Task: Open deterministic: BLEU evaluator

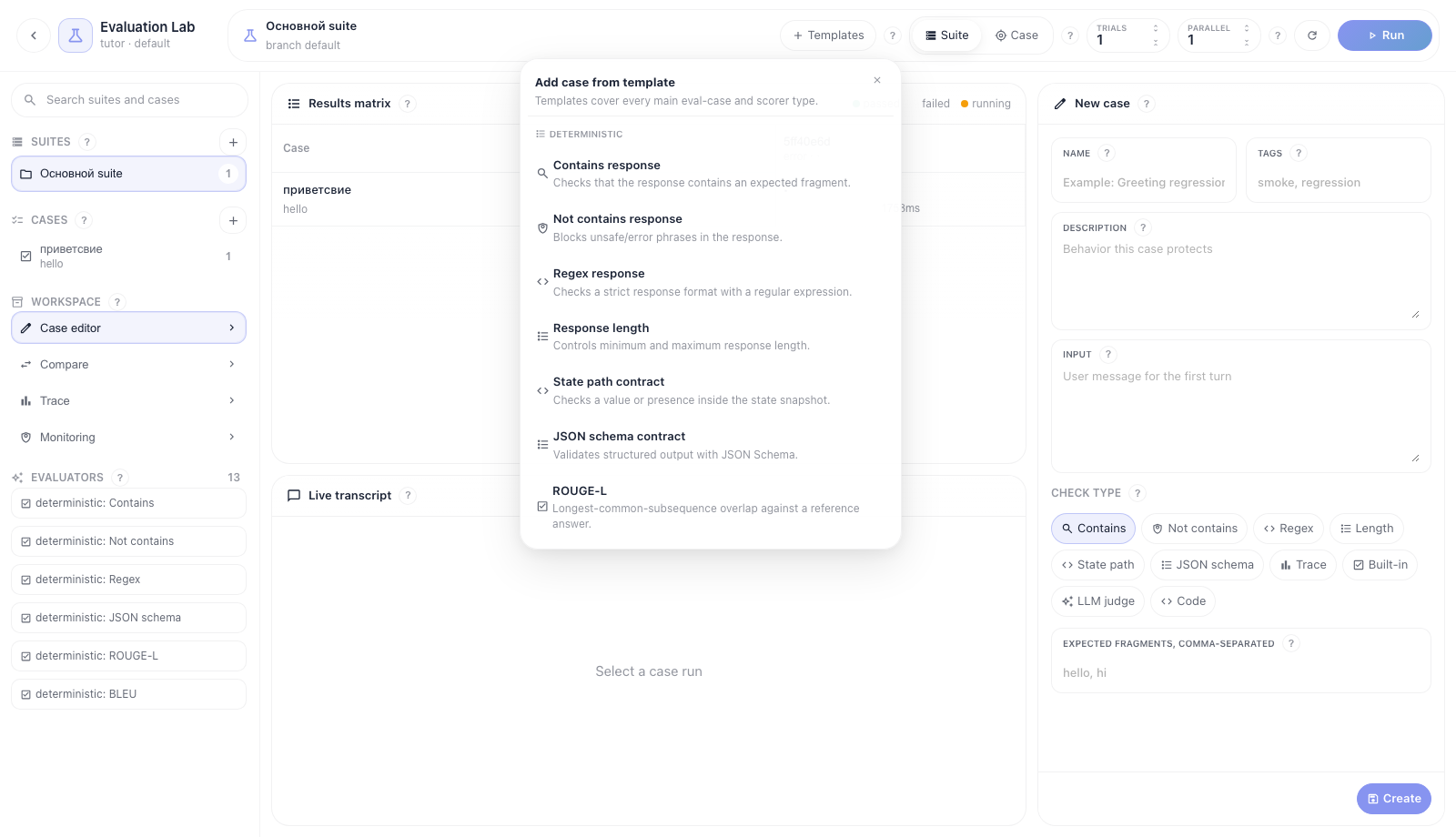Action: (x=128, y=694)
